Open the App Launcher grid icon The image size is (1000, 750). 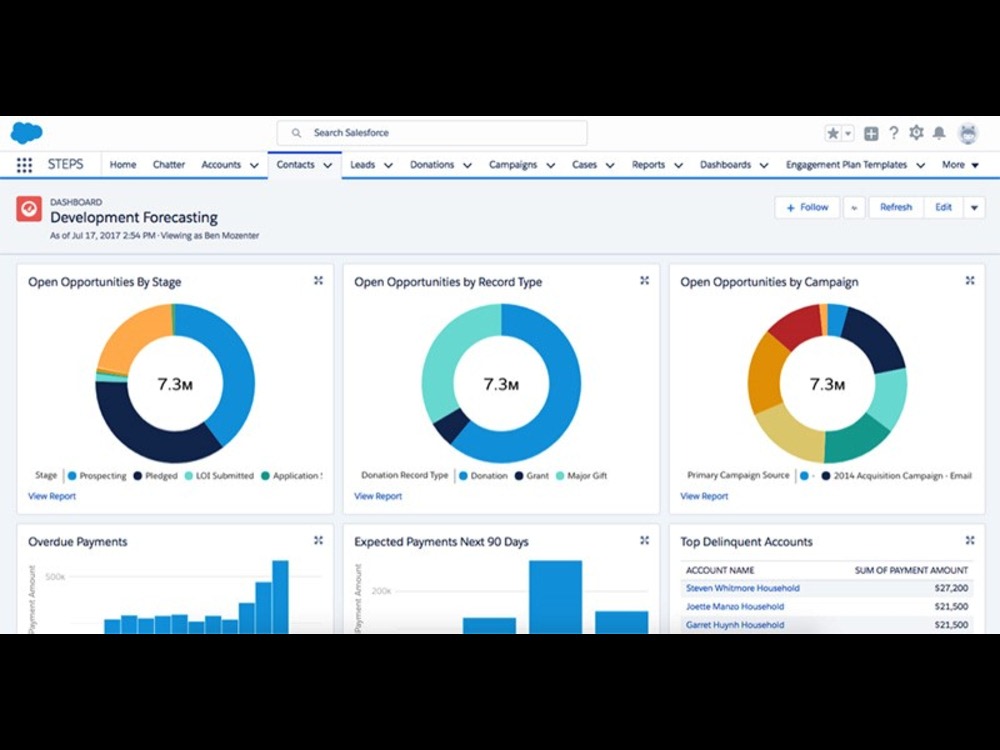[24, 165]
